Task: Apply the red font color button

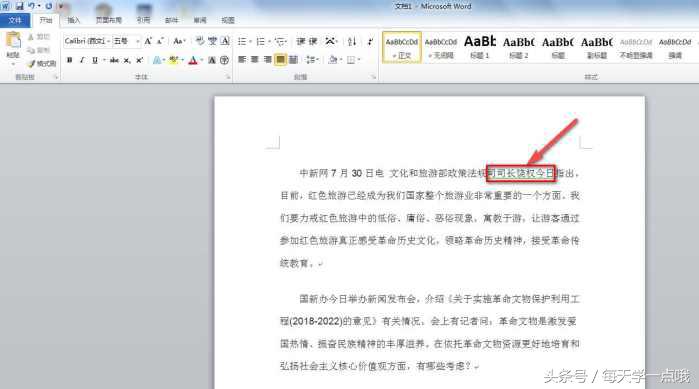Action: 193,60
